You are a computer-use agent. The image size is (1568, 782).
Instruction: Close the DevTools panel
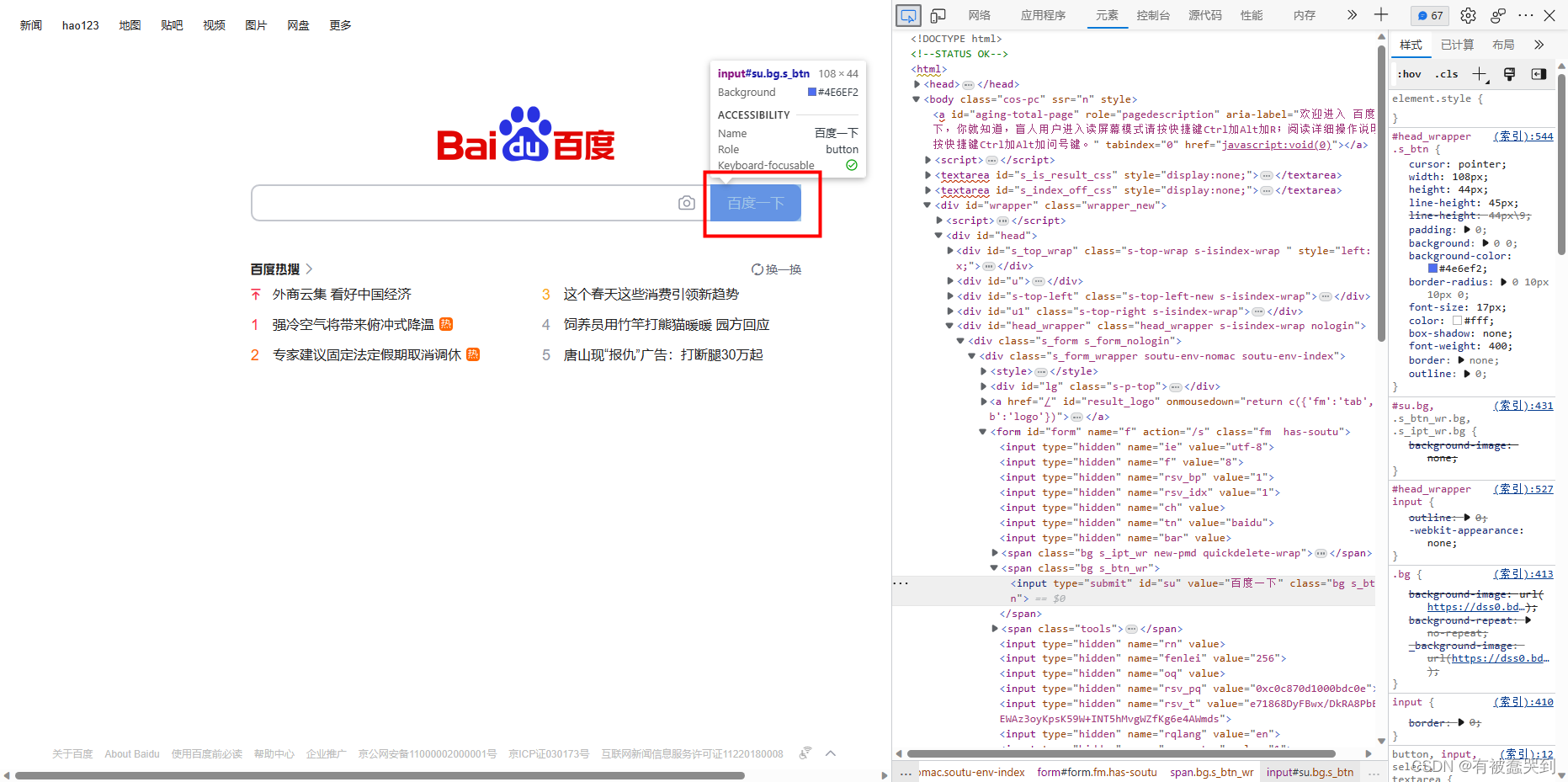[x=1549, y=15]
